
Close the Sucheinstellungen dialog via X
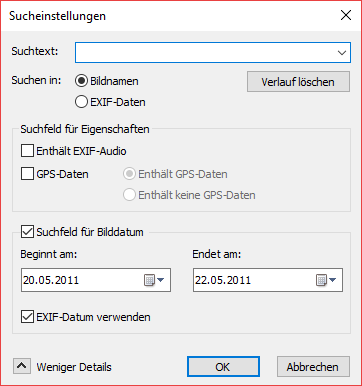click(x=346, y=15)
